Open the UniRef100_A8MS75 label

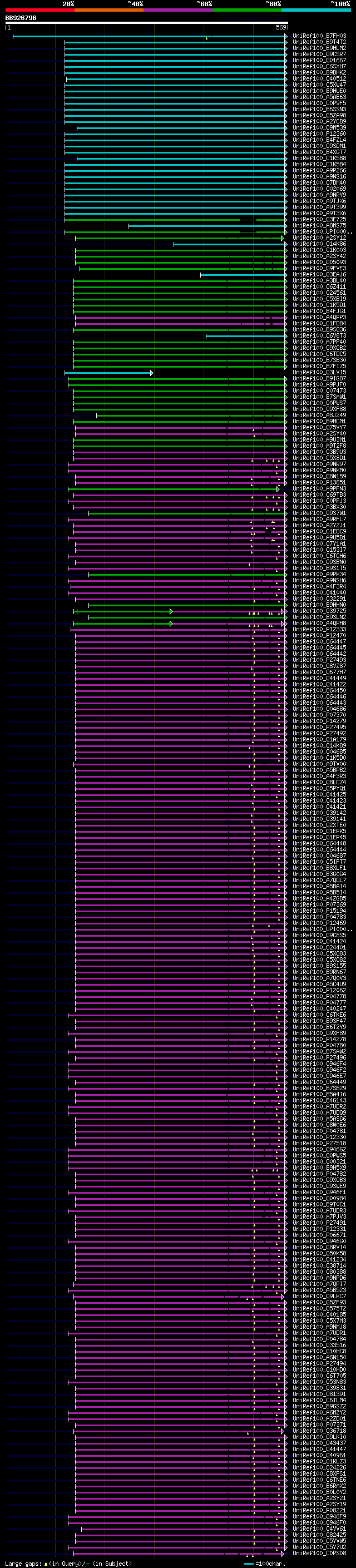[319, 226]
